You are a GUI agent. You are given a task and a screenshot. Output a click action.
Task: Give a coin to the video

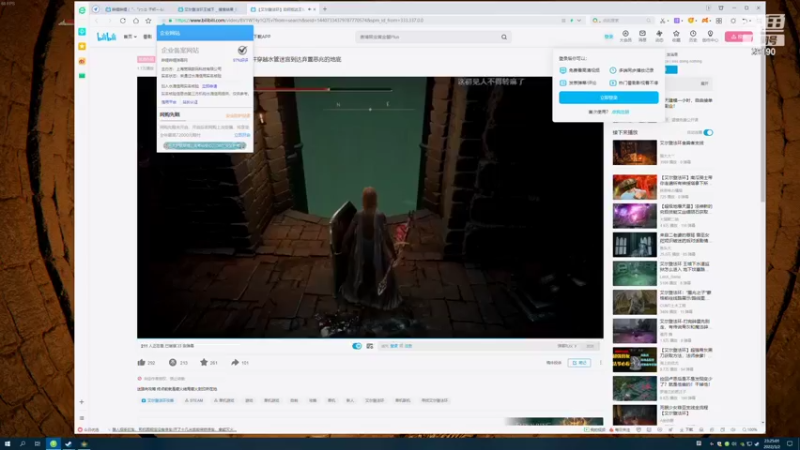(x=172, y=362)
